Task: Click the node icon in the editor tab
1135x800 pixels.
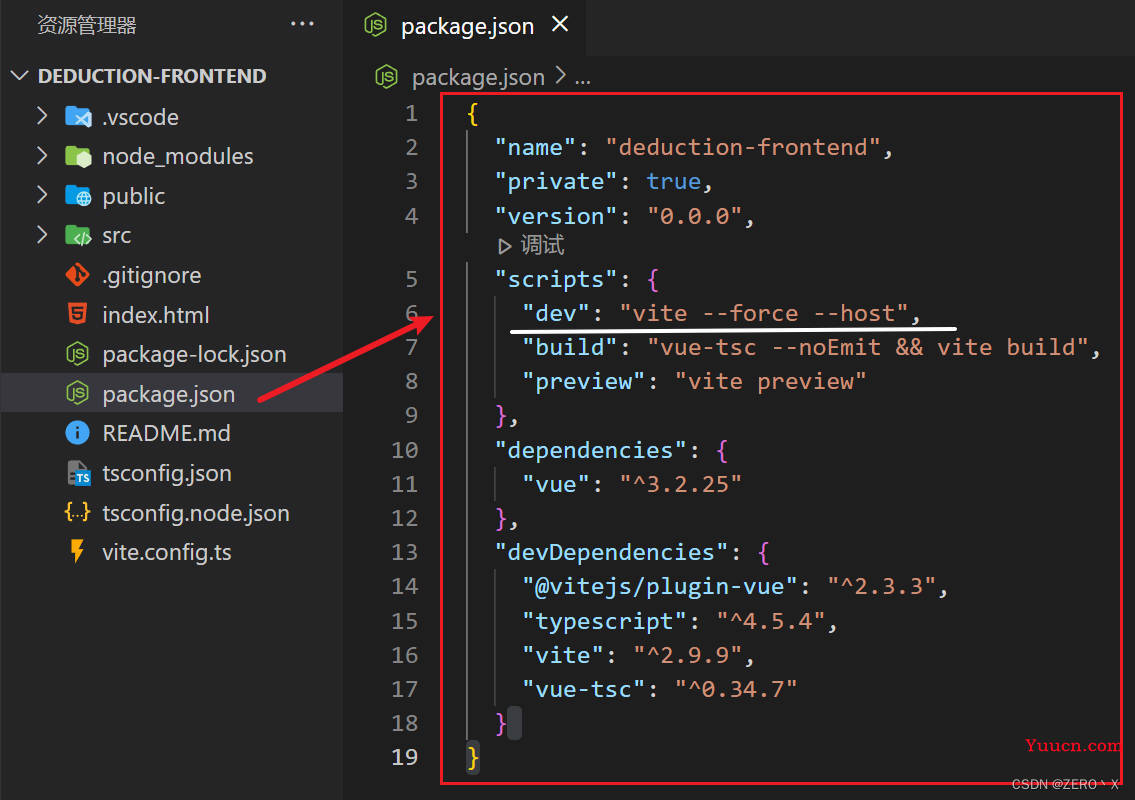Action: point(375,25)
